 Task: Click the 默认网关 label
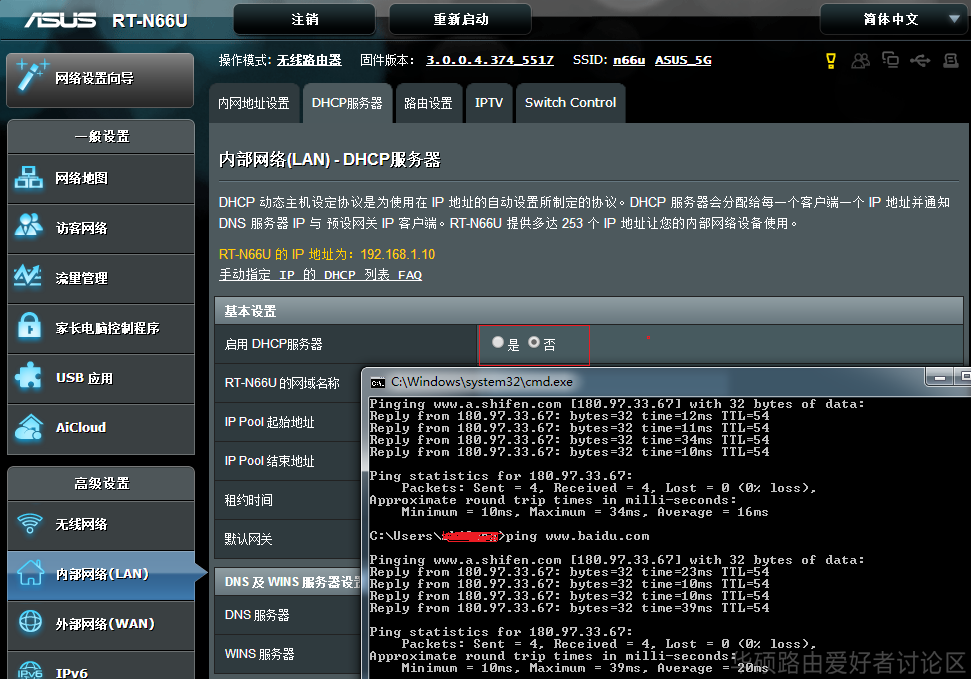click(248, 539)
